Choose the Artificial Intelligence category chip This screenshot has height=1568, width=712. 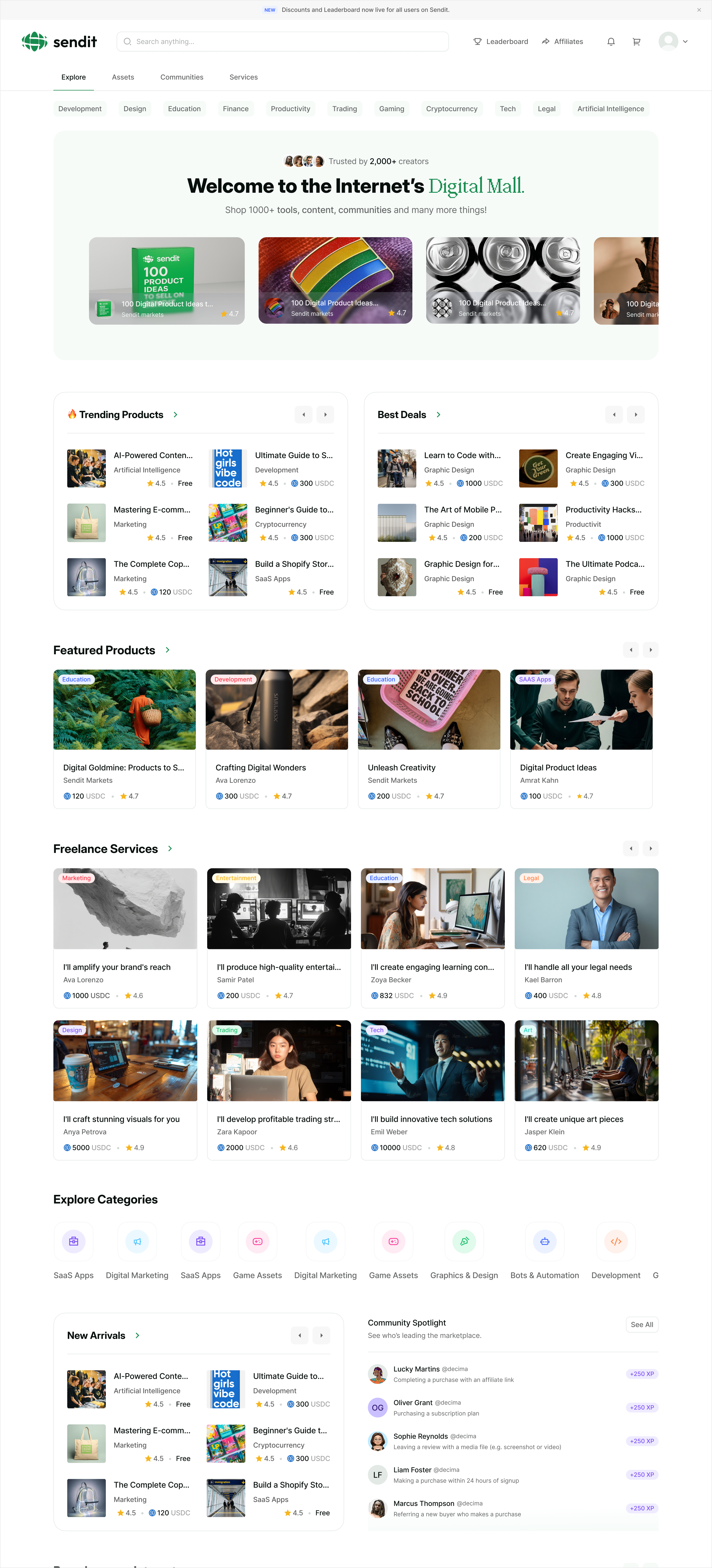tap(610, 109)
